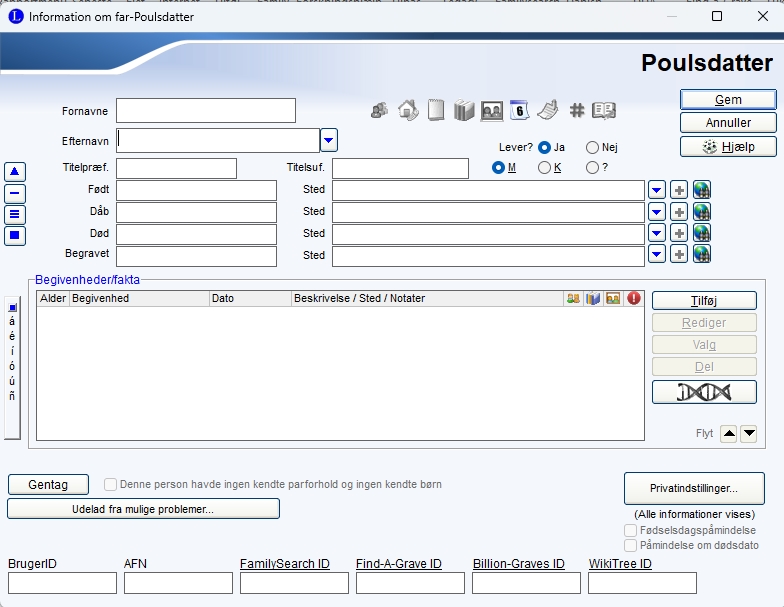Open the Født Sted dropdown arrow

[x=656, y=190]
